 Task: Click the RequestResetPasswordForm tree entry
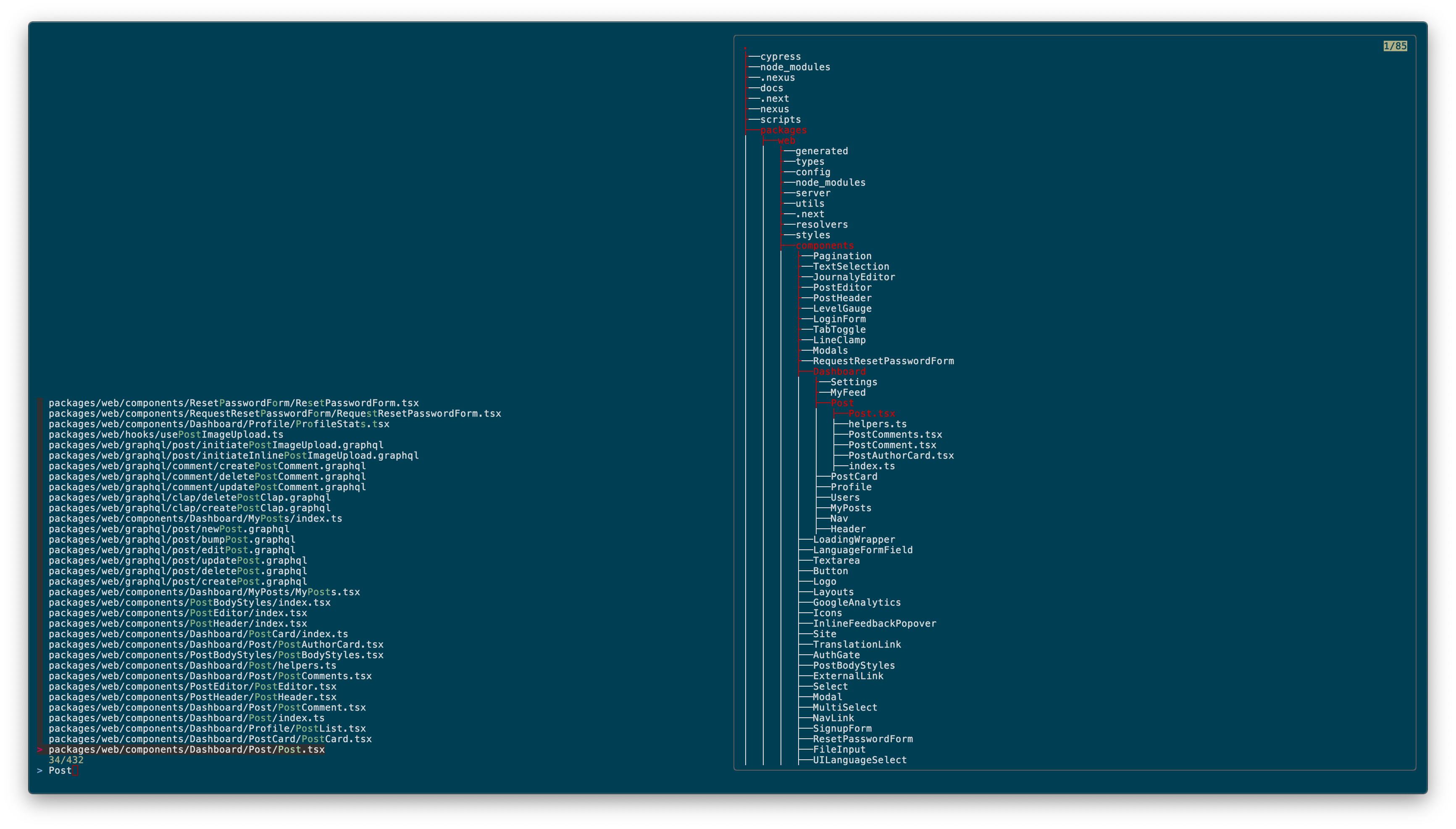coord(883,361)
